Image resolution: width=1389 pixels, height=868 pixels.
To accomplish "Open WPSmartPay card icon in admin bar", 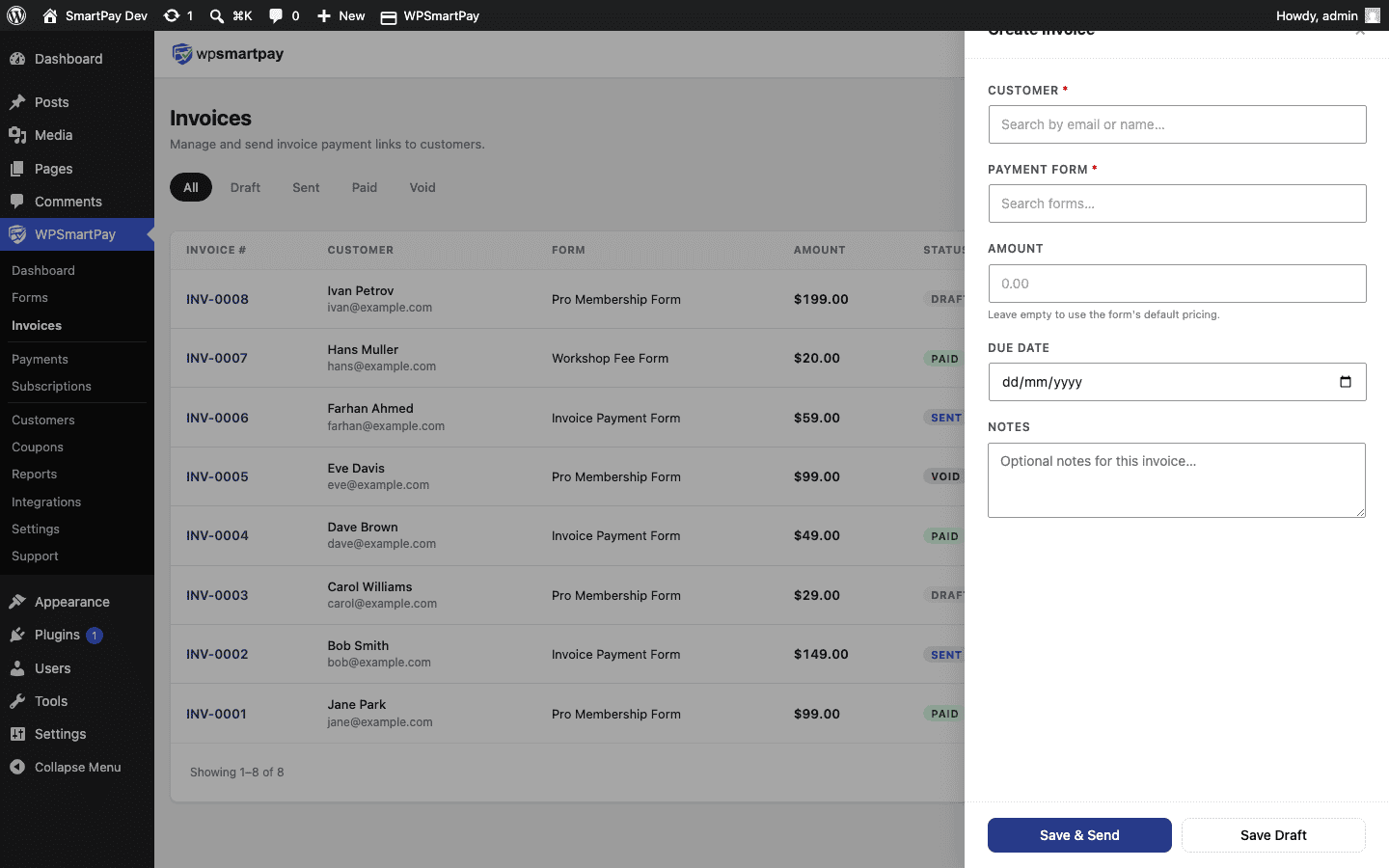I will point(389,16).
